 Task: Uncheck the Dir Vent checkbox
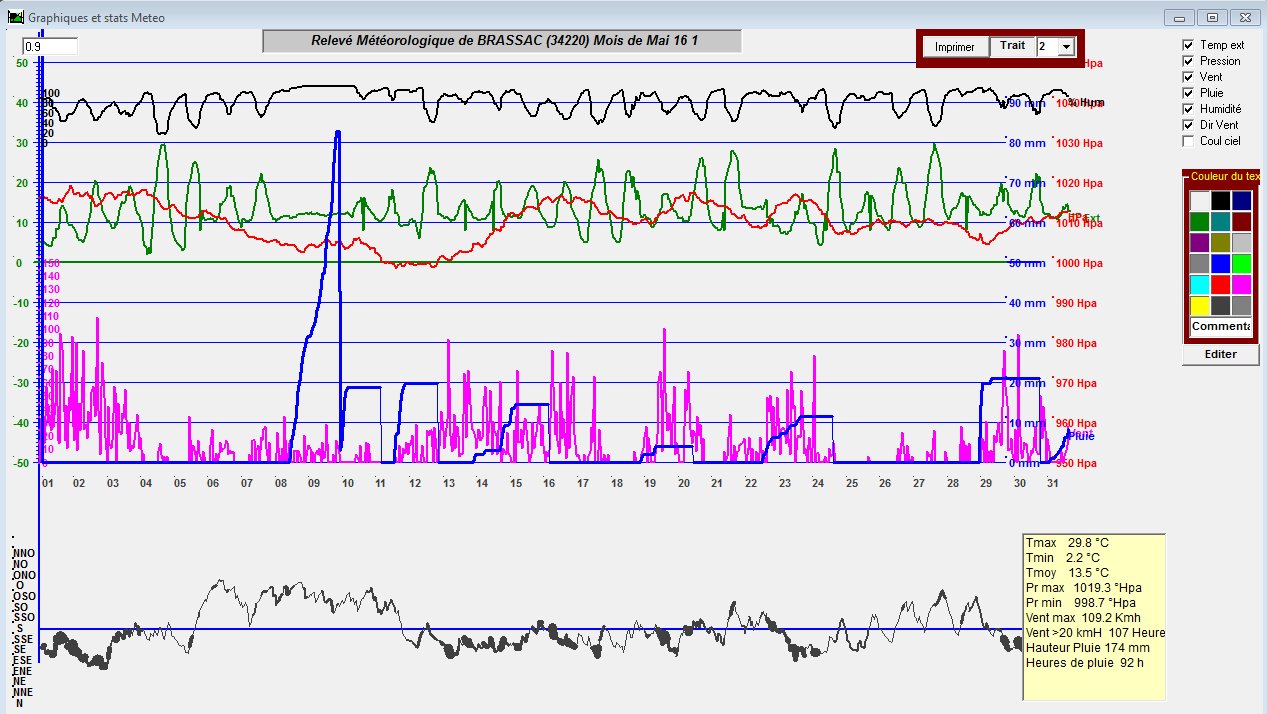pos(1188,125)
